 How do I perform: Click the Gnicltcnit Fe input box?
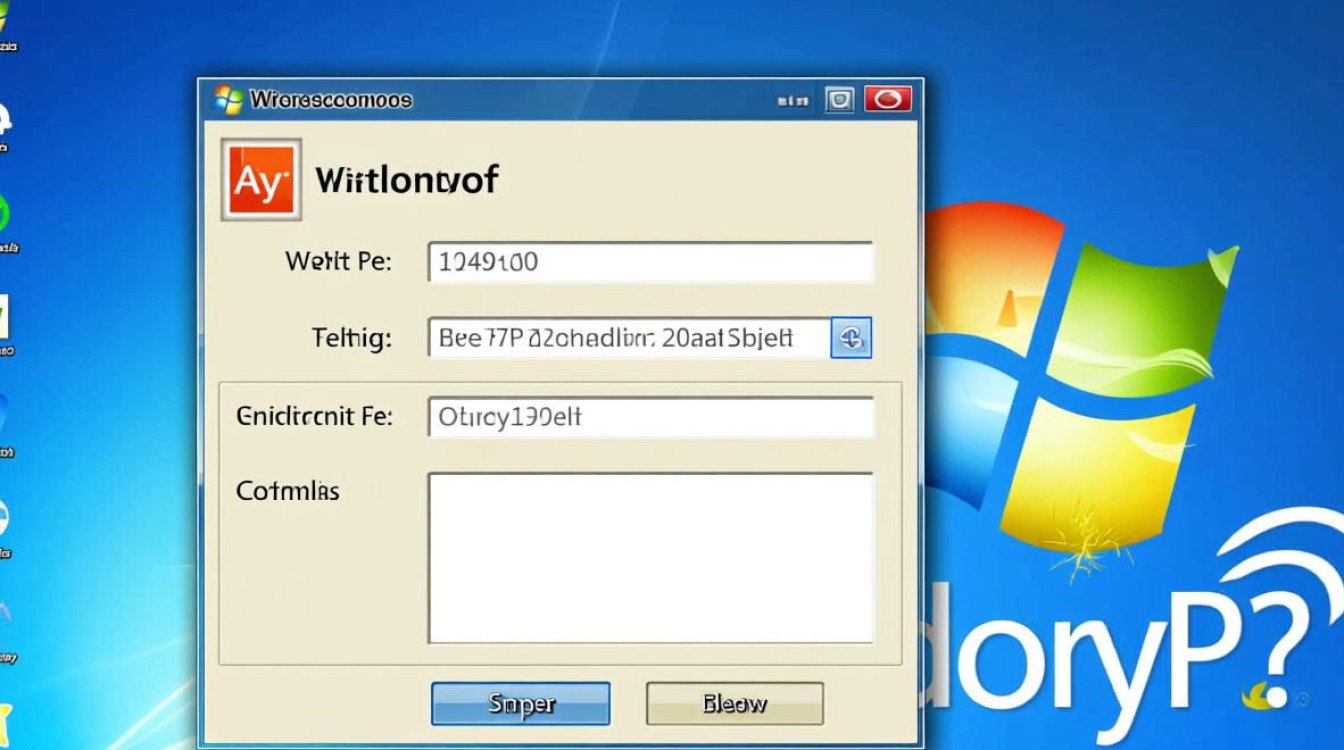point(650,417)
